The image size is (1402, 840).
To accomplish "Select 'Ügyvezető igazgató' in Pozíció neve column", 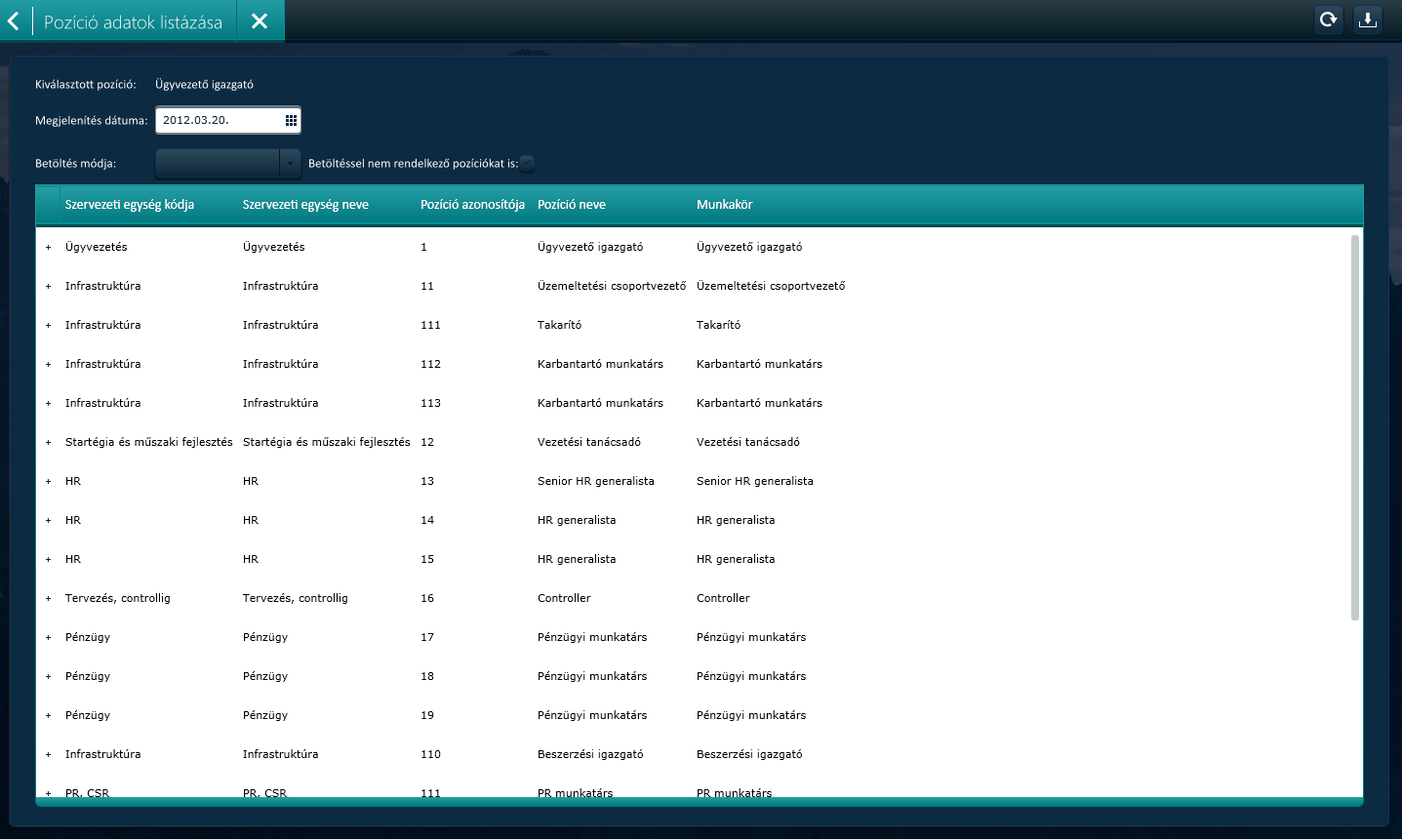I will pos(590,247).
